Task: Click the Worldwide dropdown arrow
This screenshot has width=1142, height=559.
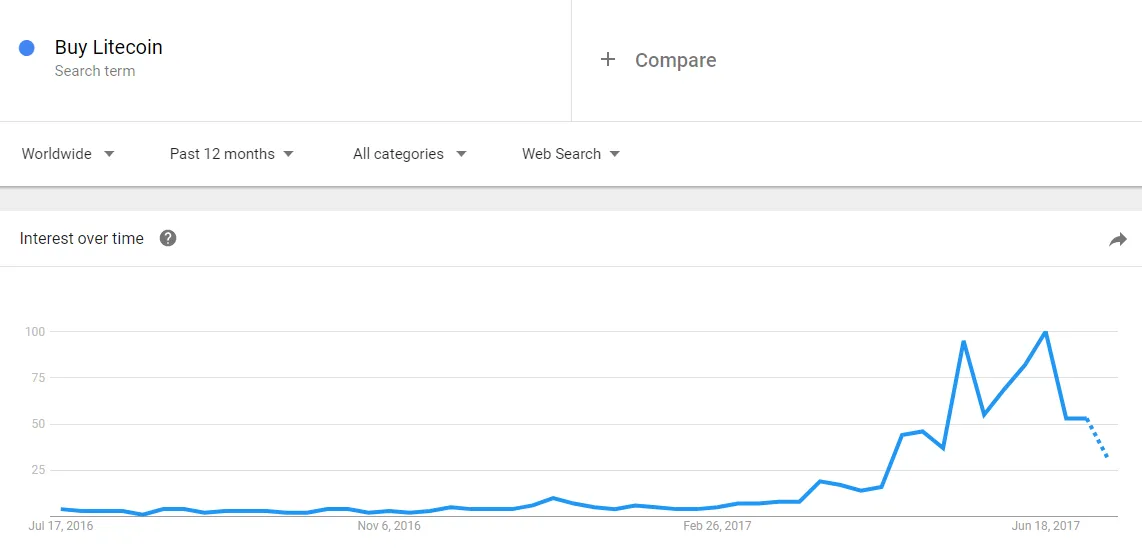Action: pos(109,154)
